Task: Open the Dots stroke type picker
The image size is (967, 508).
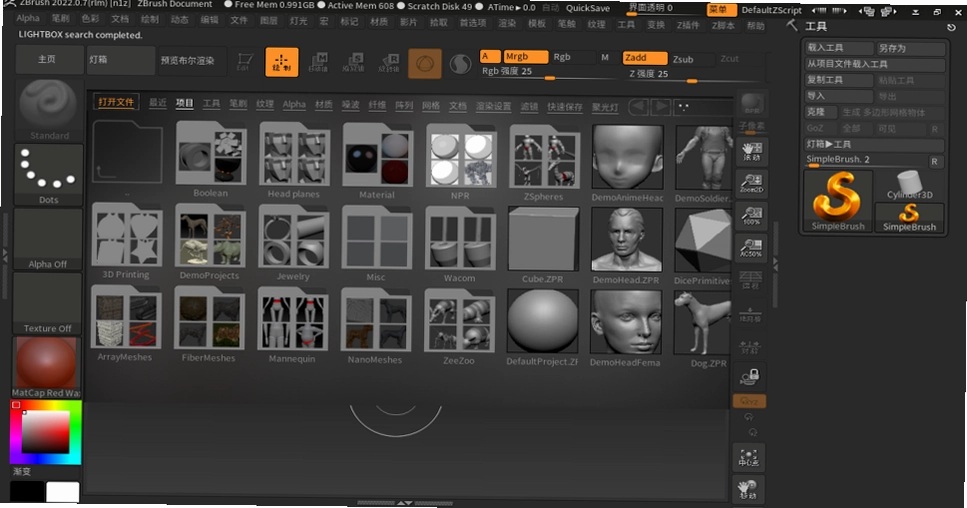Action: point(48,174)
